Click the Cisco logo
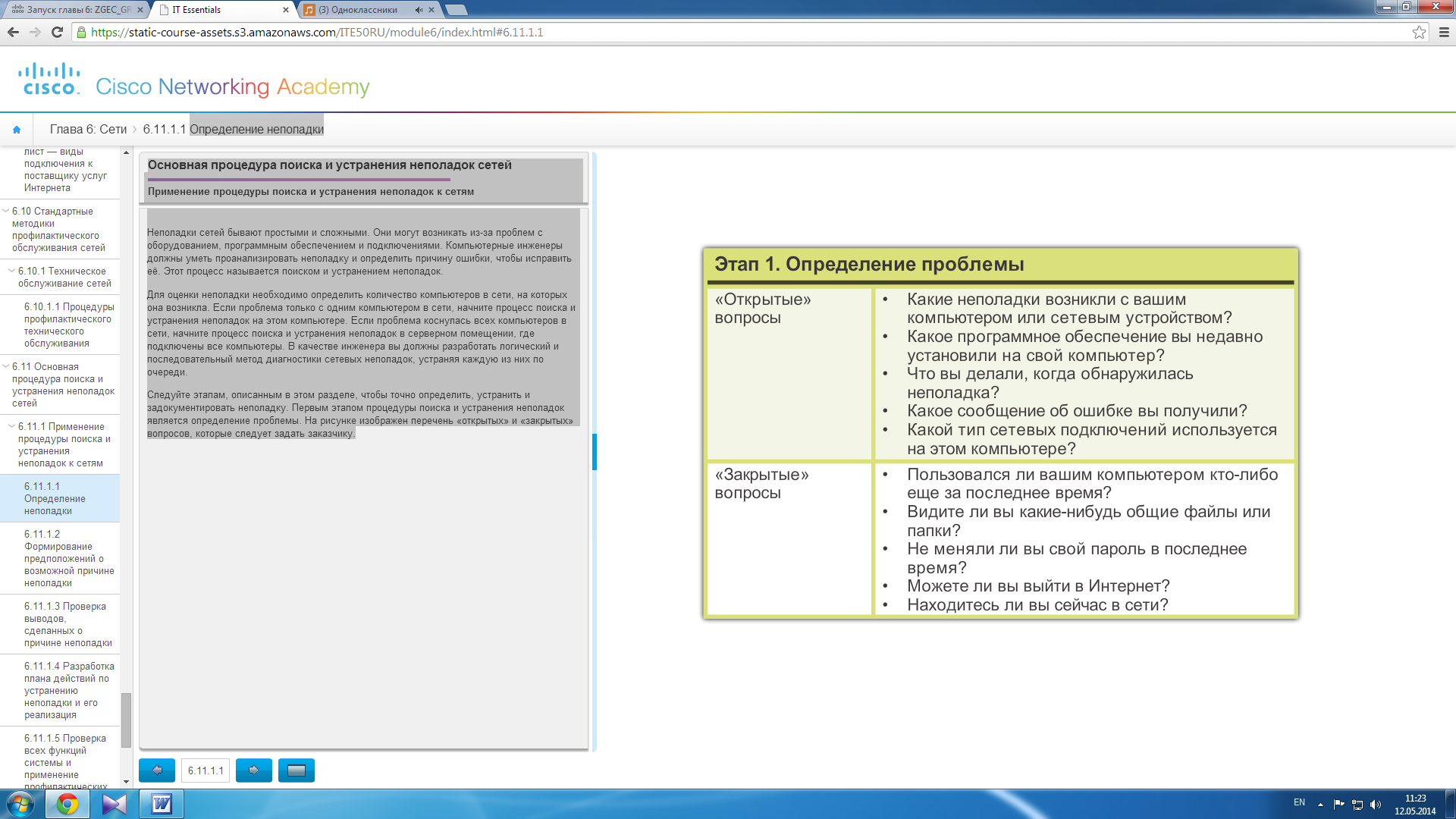Screen dimensions: 1456x819 click(x=49, y=79)
